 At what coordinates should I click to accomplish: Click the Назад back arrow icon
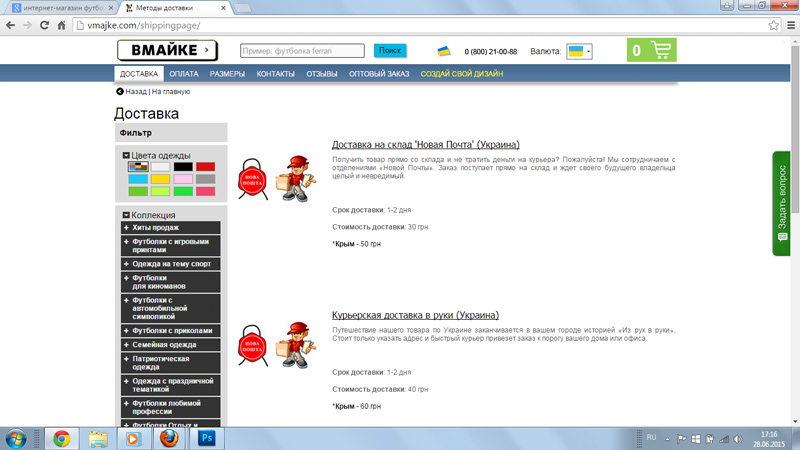(x=119, y=91)
